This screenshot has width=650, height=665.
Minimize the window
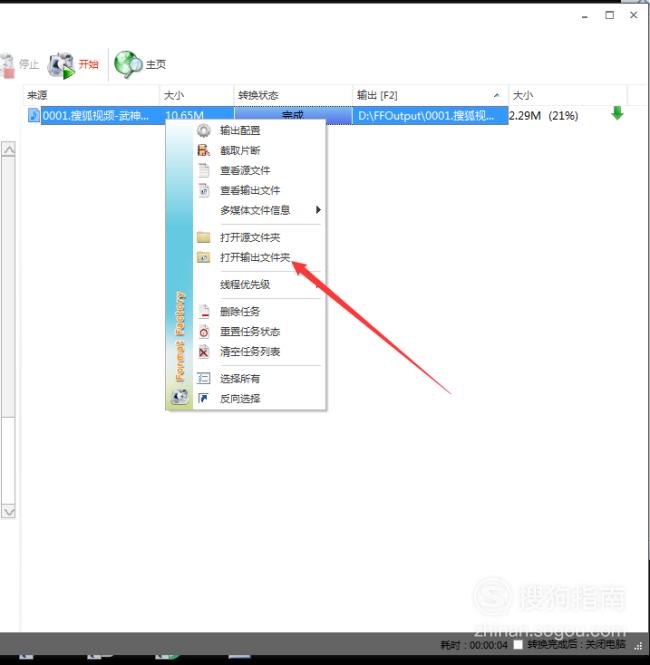(585, 16)
